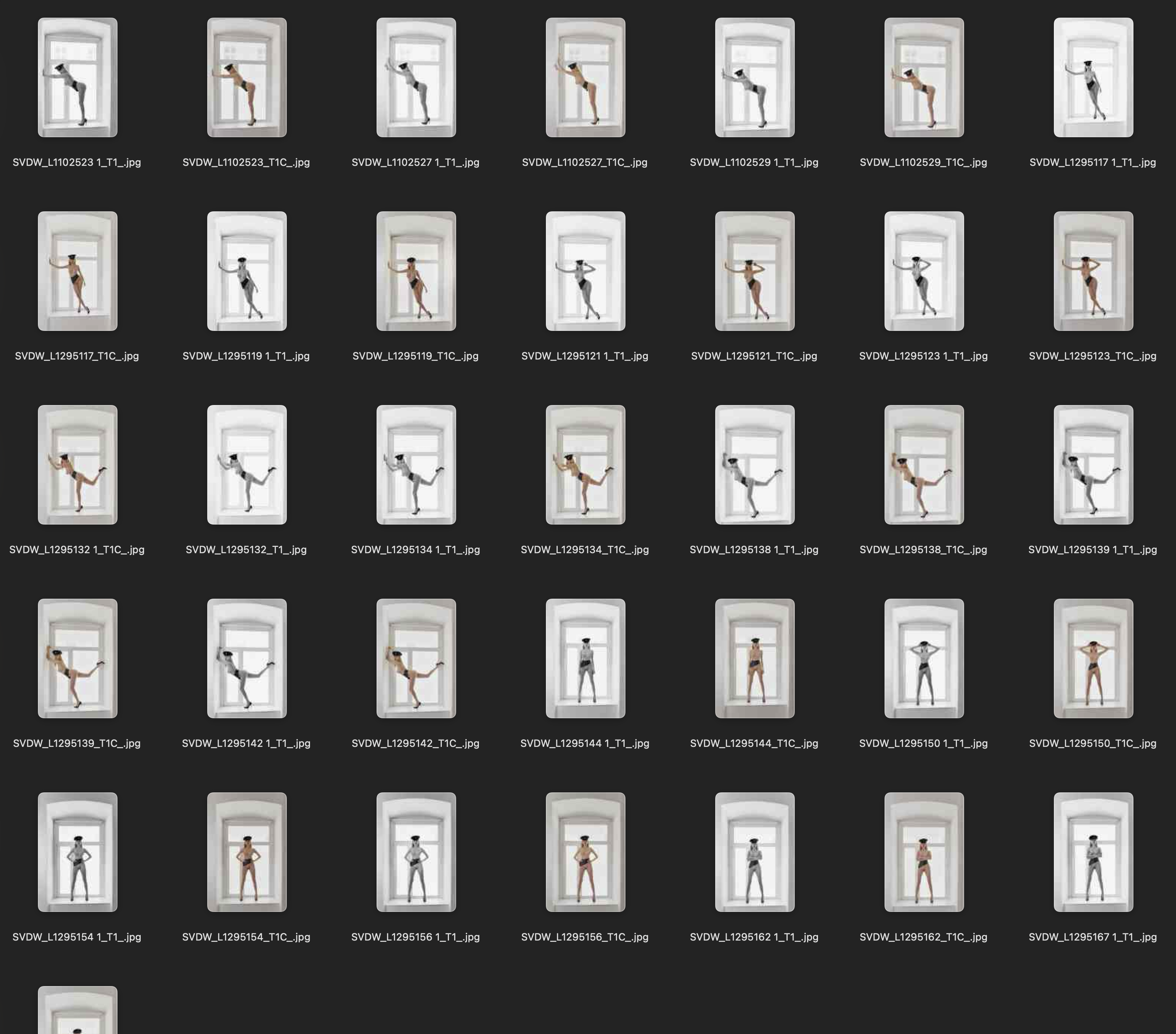Select the SVDW_L1295134 1_T1_.jpg thumbnail
Image resolution: width=1176 pixels, height=1034 pixels.
point(416,464)
